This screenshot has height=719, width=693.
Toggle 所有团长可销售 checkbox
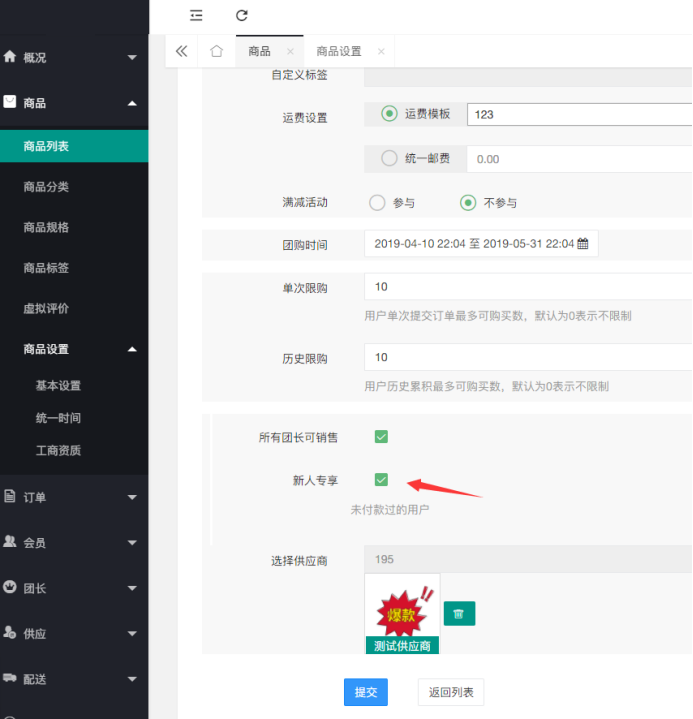point(381,437)
